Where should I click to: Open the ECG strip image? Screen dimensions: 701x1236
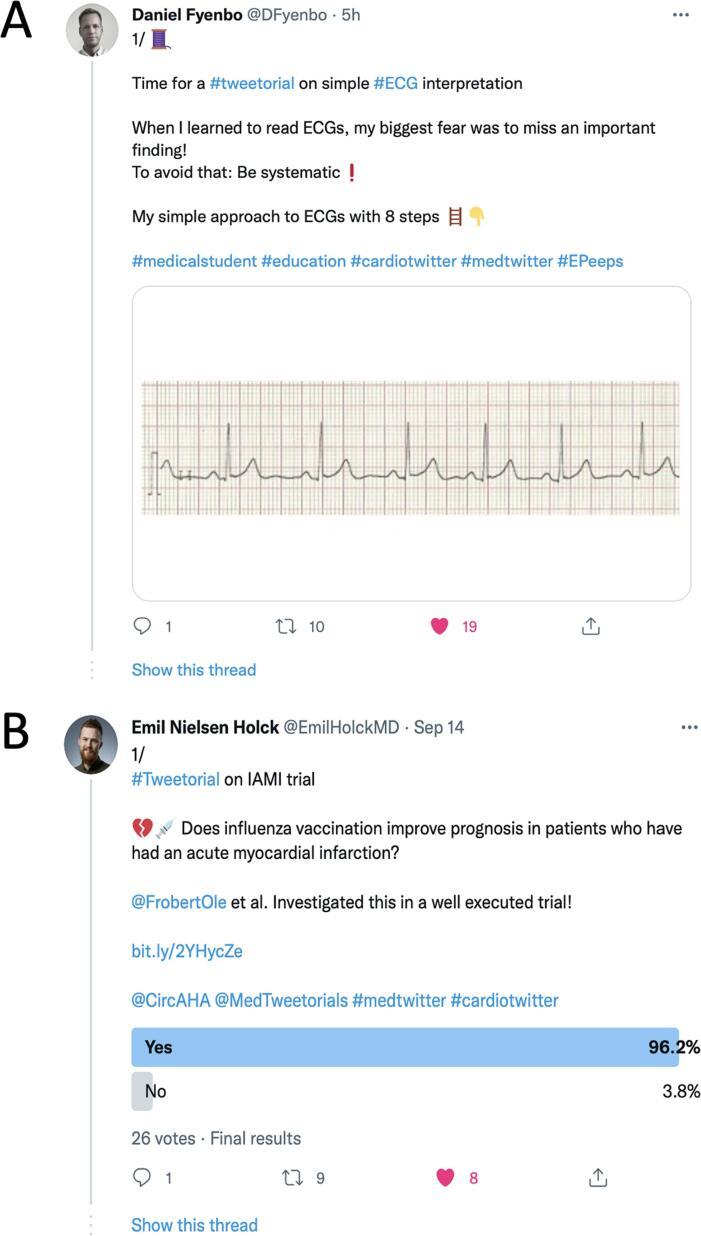[x=411, y=444]
